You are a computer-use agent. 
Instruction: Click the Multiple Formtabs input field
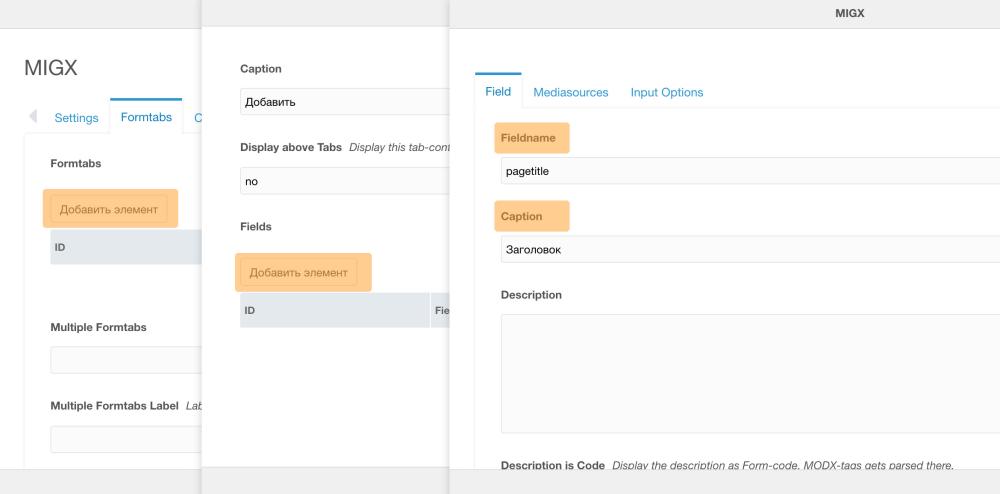(x=126, y=360)
